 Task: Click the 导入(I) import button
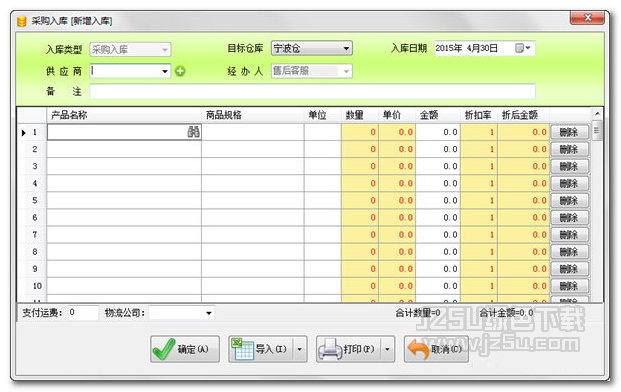pos(261,349)
